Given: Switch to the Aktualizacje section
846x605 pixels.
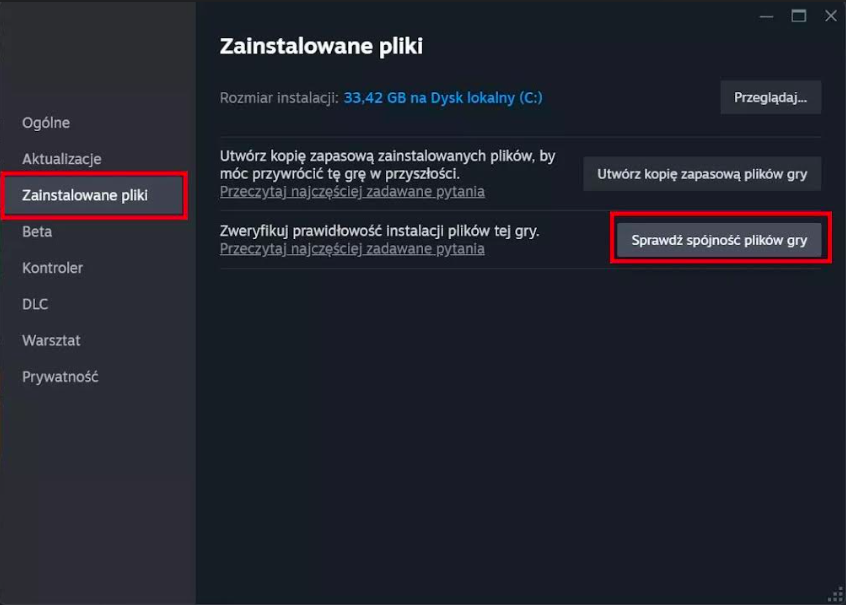Looking at the screenshot, I should click(x=62, y=159).
